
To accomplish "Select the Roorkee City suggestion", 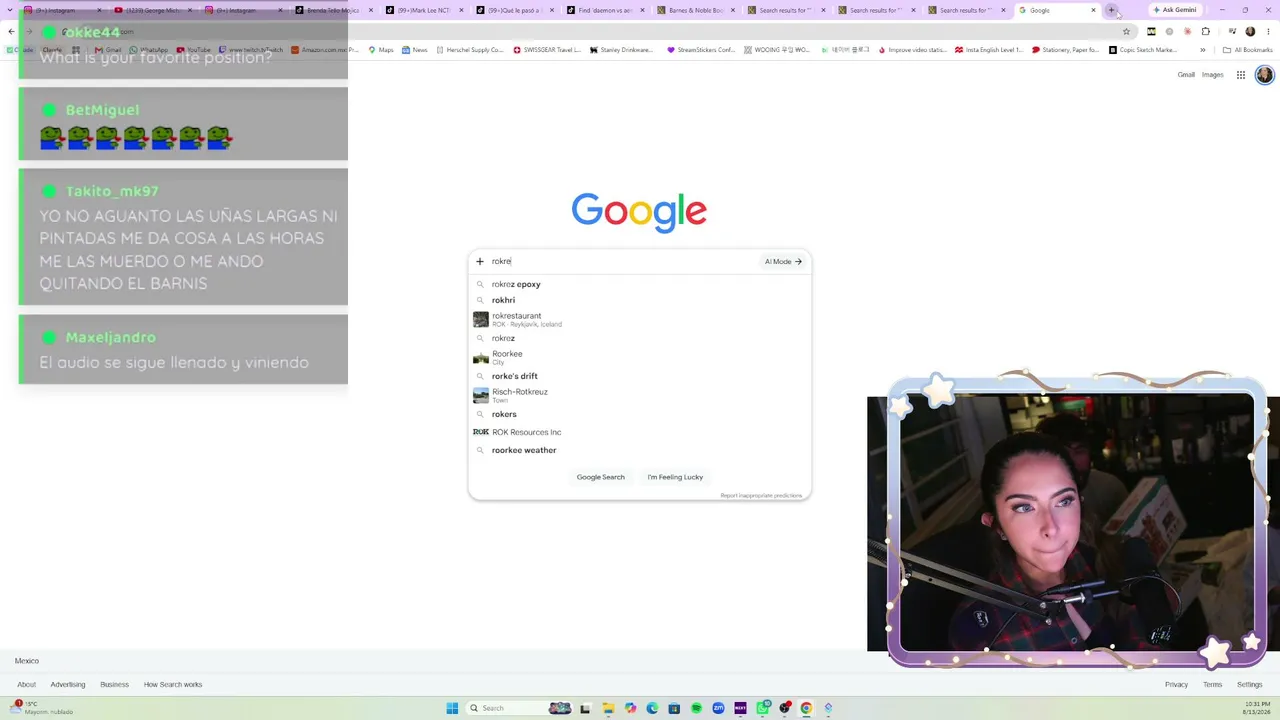I will coord(639,357).
